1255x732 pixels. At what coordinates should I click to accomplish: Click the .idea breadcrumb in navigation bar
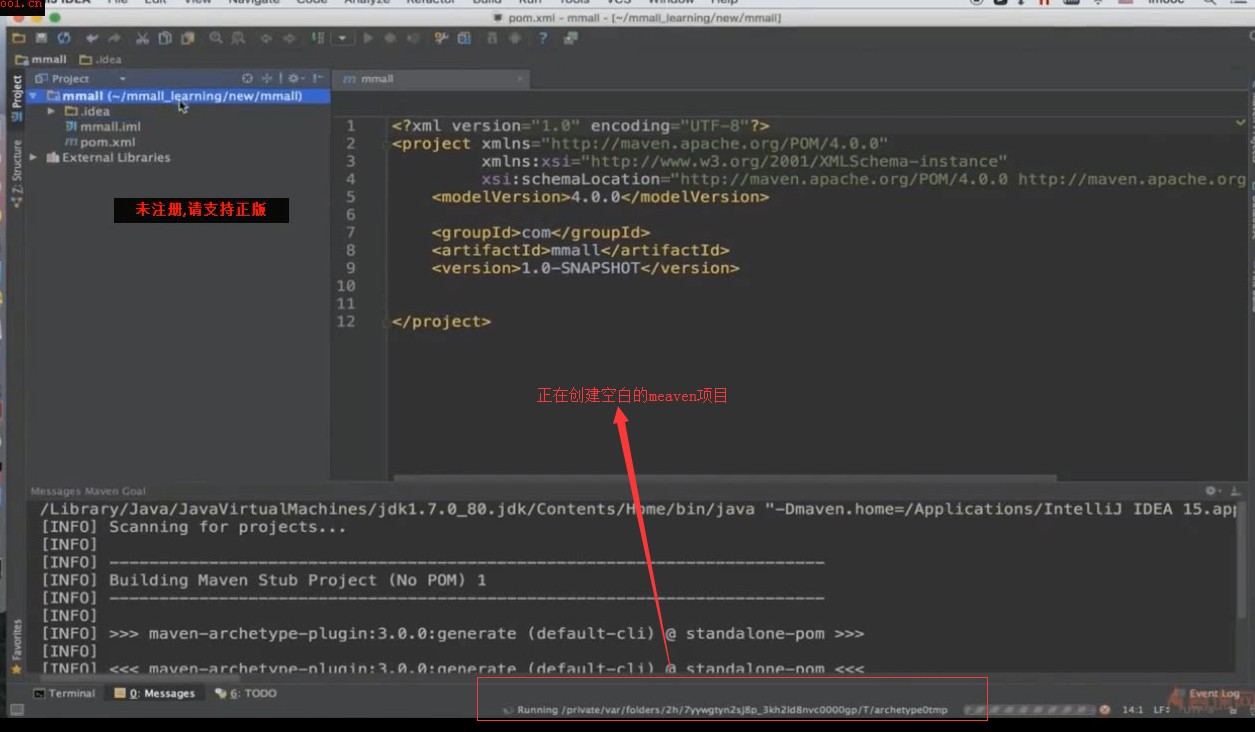[x=100, y=60]
